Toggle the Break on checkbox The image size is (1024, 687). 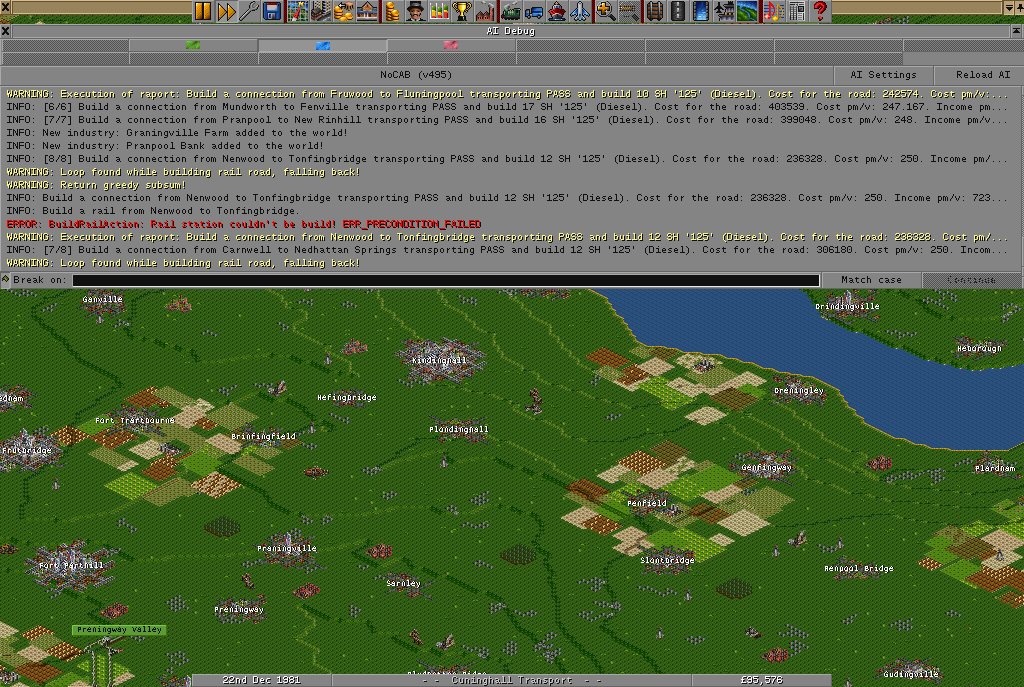click(x=5, y=280)
